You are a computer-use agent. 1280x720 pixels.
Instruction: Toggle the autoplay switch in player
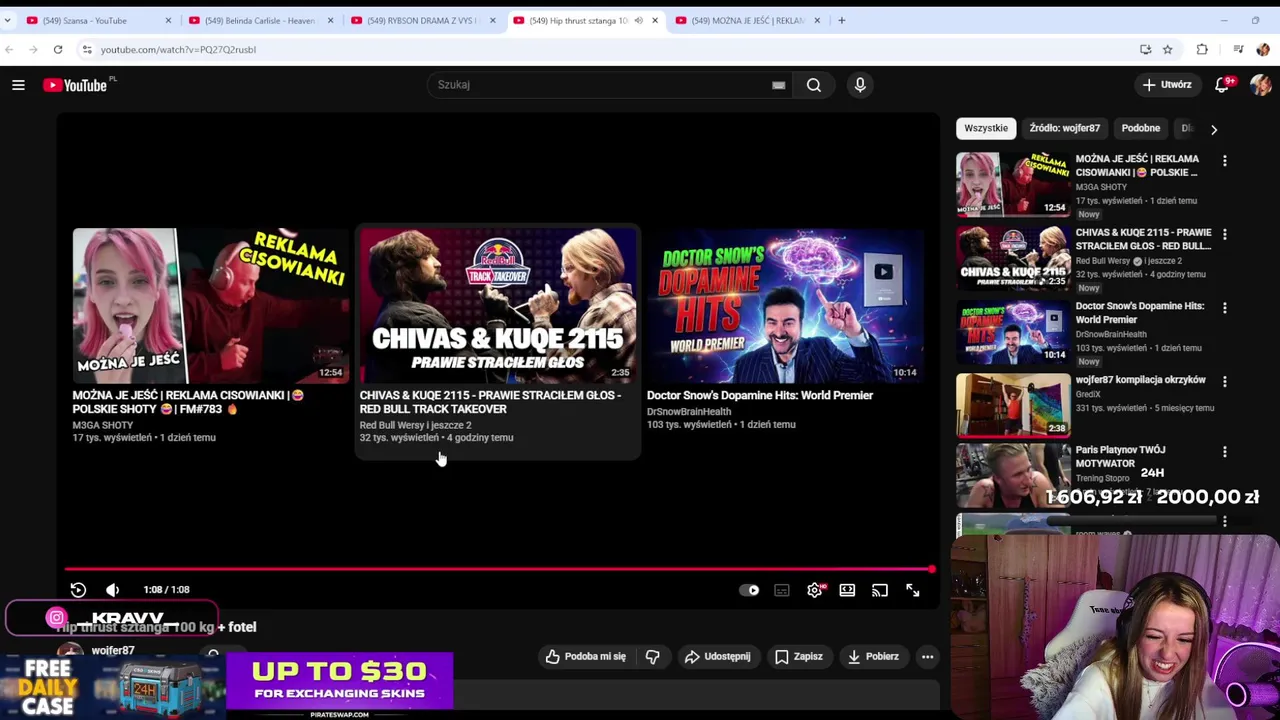pyautogui.click(x=749, y=590)
